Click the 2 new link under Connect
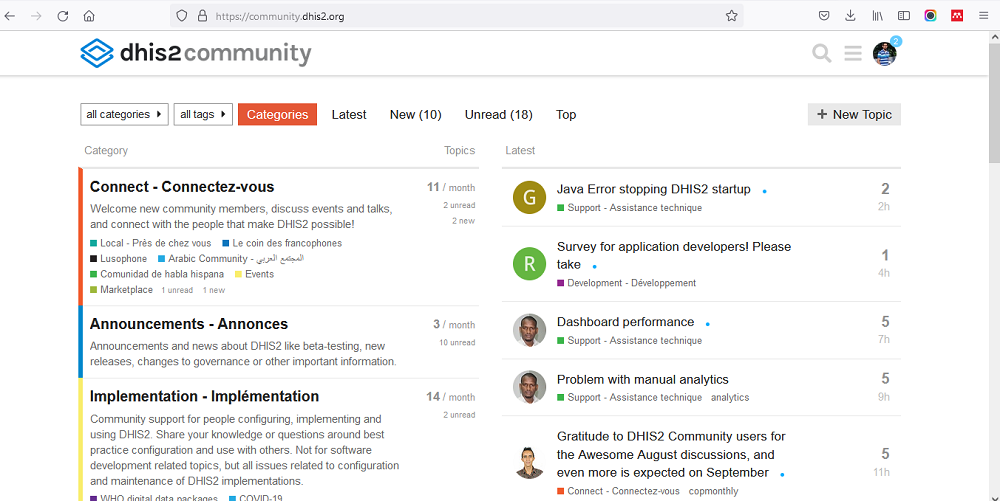1000x501 pixels. pyautogui.click(x=463, y=221)
